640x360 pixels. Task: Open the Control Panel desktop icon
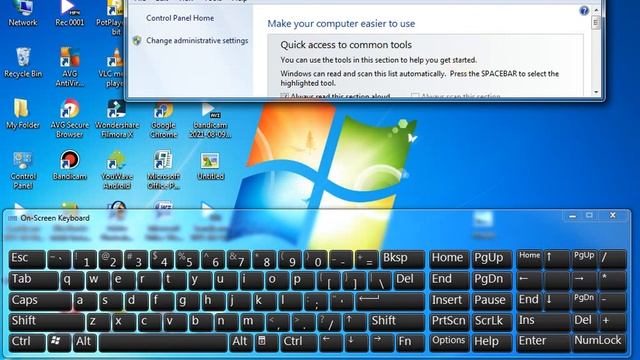tap(23, 170)
